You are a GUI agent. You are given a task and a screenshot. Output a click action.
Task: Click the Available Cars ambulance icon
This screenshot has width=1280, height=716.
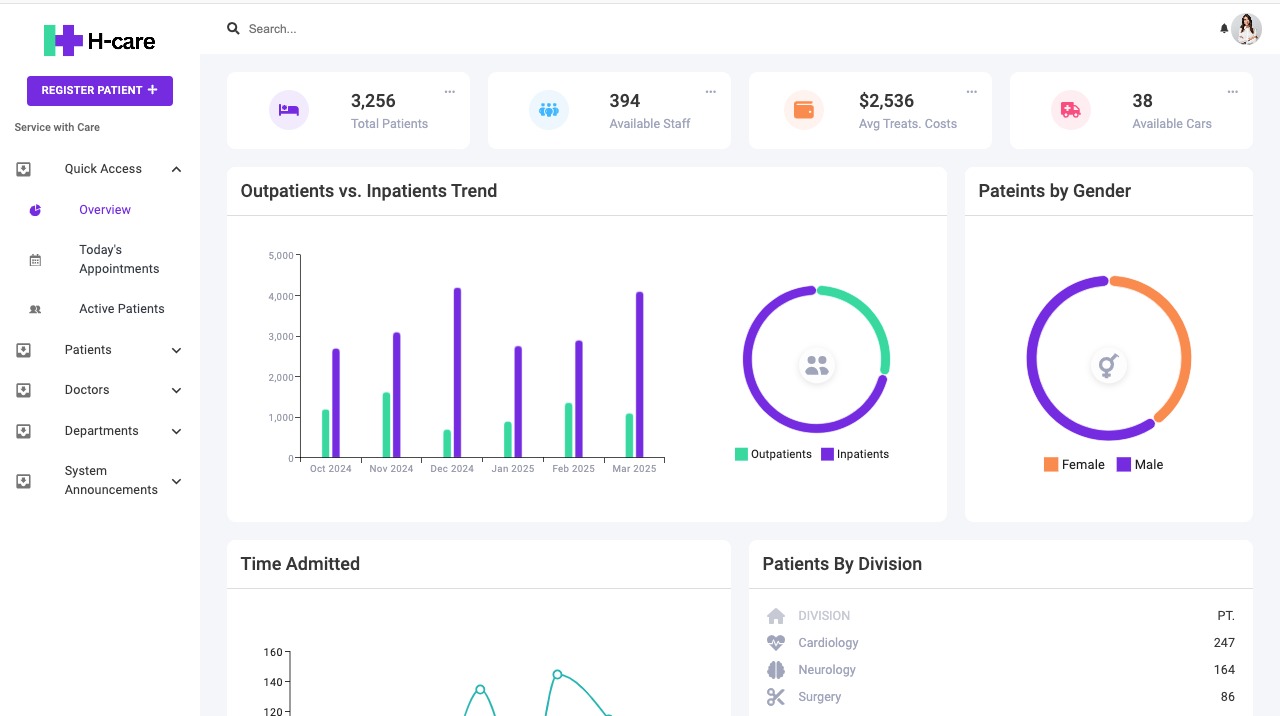click(x=1070, y=110)
